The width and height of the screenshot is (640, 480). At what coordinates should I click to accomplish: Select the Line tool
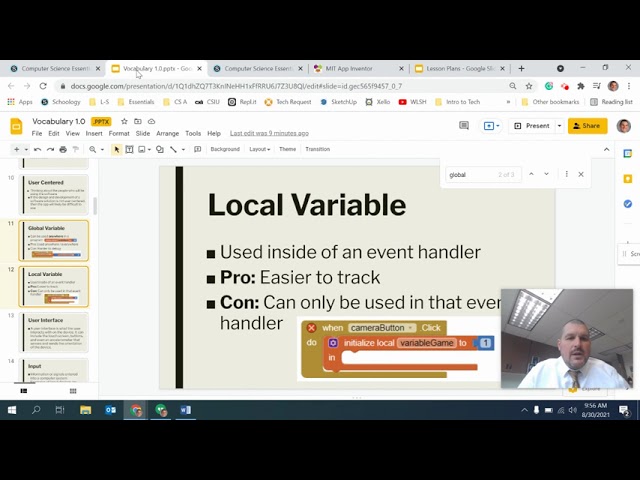pyautogui.click(x=173, y=149)
